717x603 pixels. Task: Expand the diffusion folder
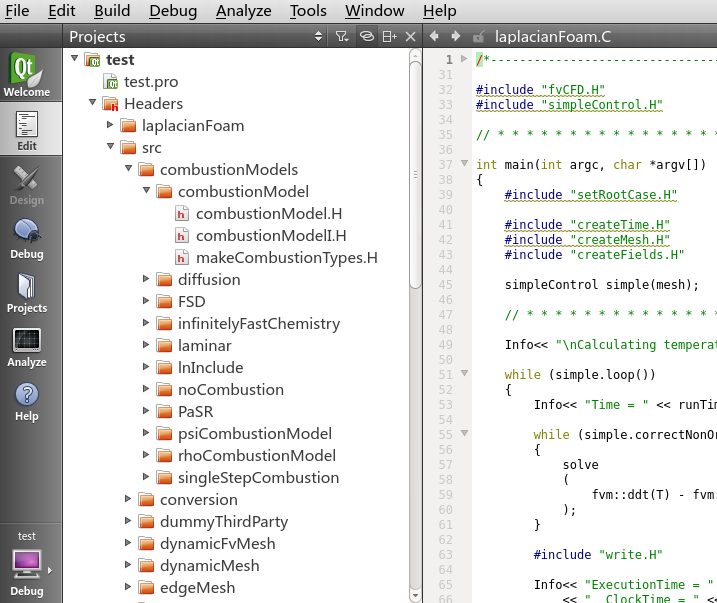pyautogui.click(x=146, y=278)
